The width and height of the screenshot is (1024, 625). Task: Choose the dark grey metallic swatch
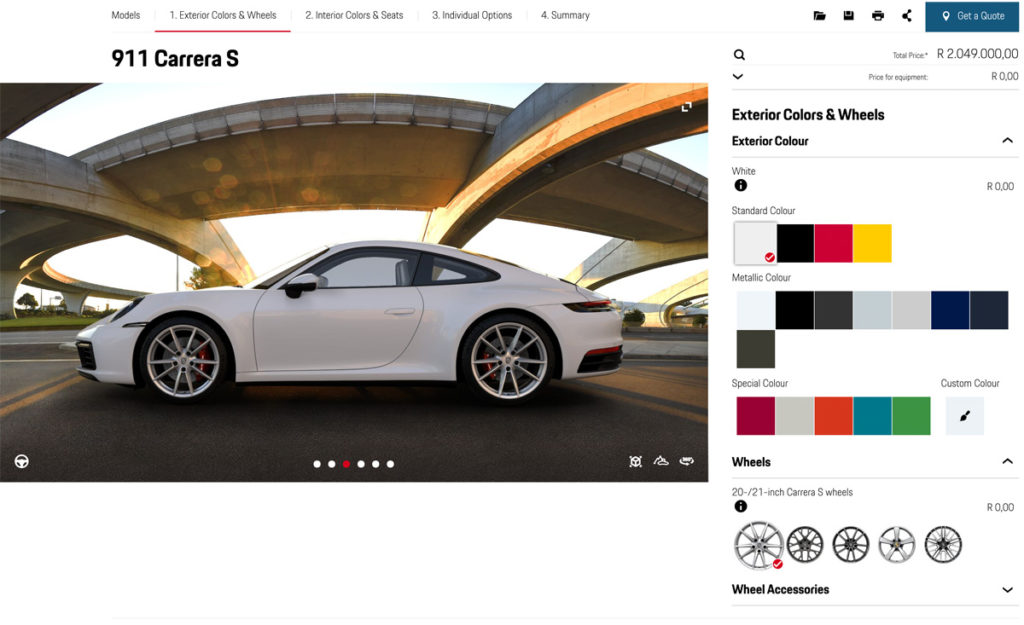833,310
